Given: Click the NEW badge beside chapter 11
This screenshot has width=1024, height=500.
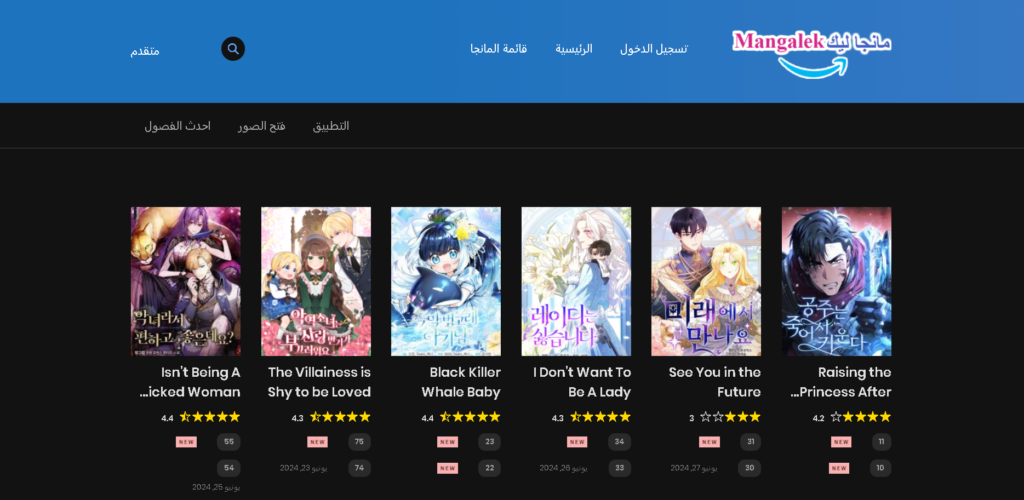Looking at the screenshot, I should [841, 442].
